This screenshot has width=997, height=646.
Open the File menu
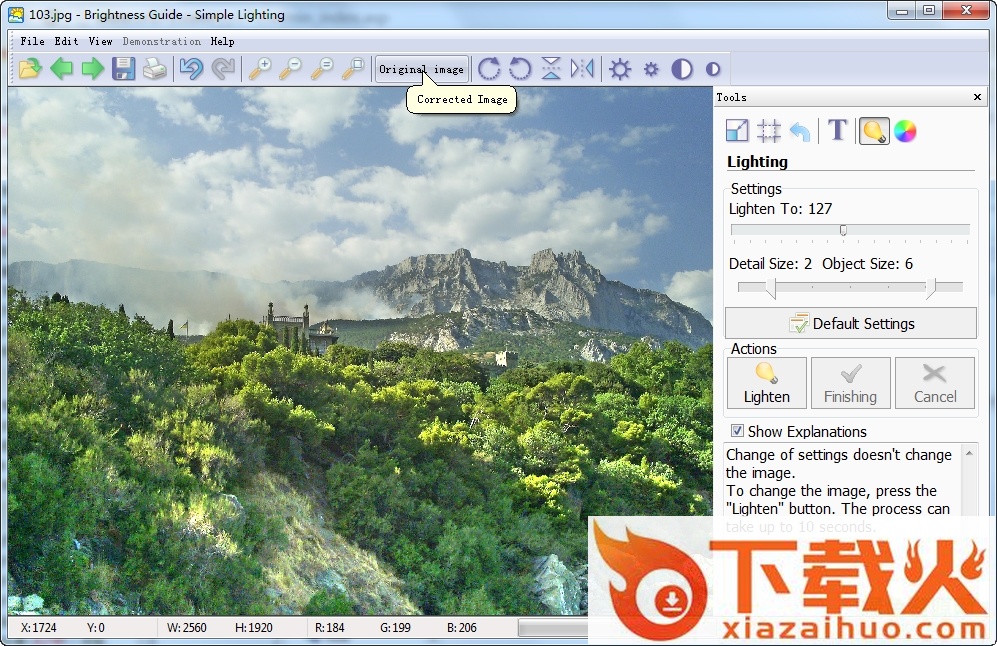(x=32, y=41)
